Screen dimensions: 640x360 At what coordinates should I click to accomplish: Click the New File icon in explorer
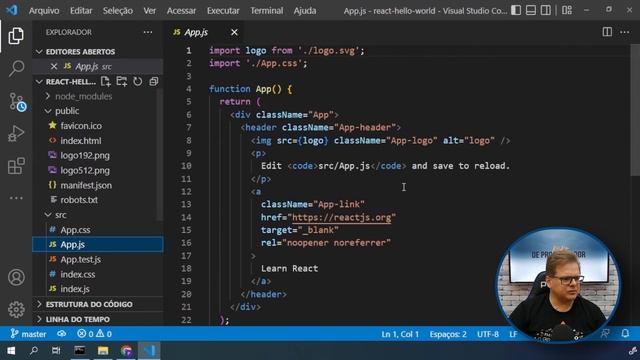tap(106, 82)
